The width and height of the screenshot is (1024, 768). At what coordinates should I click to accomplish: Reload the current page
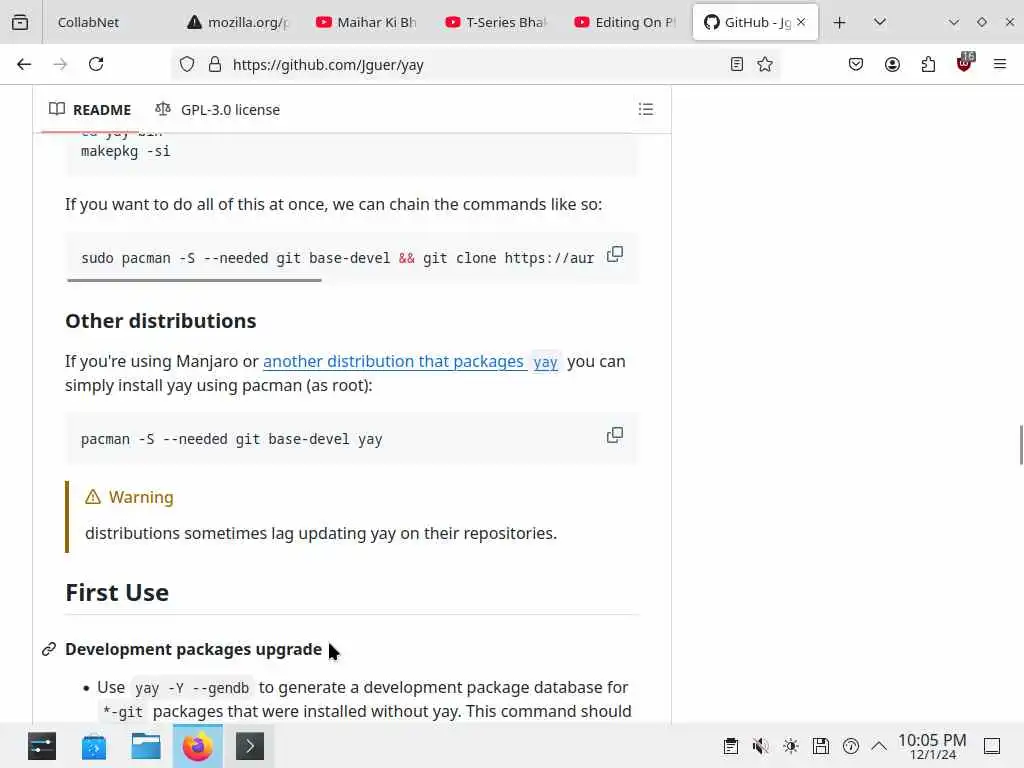(96, 64)
